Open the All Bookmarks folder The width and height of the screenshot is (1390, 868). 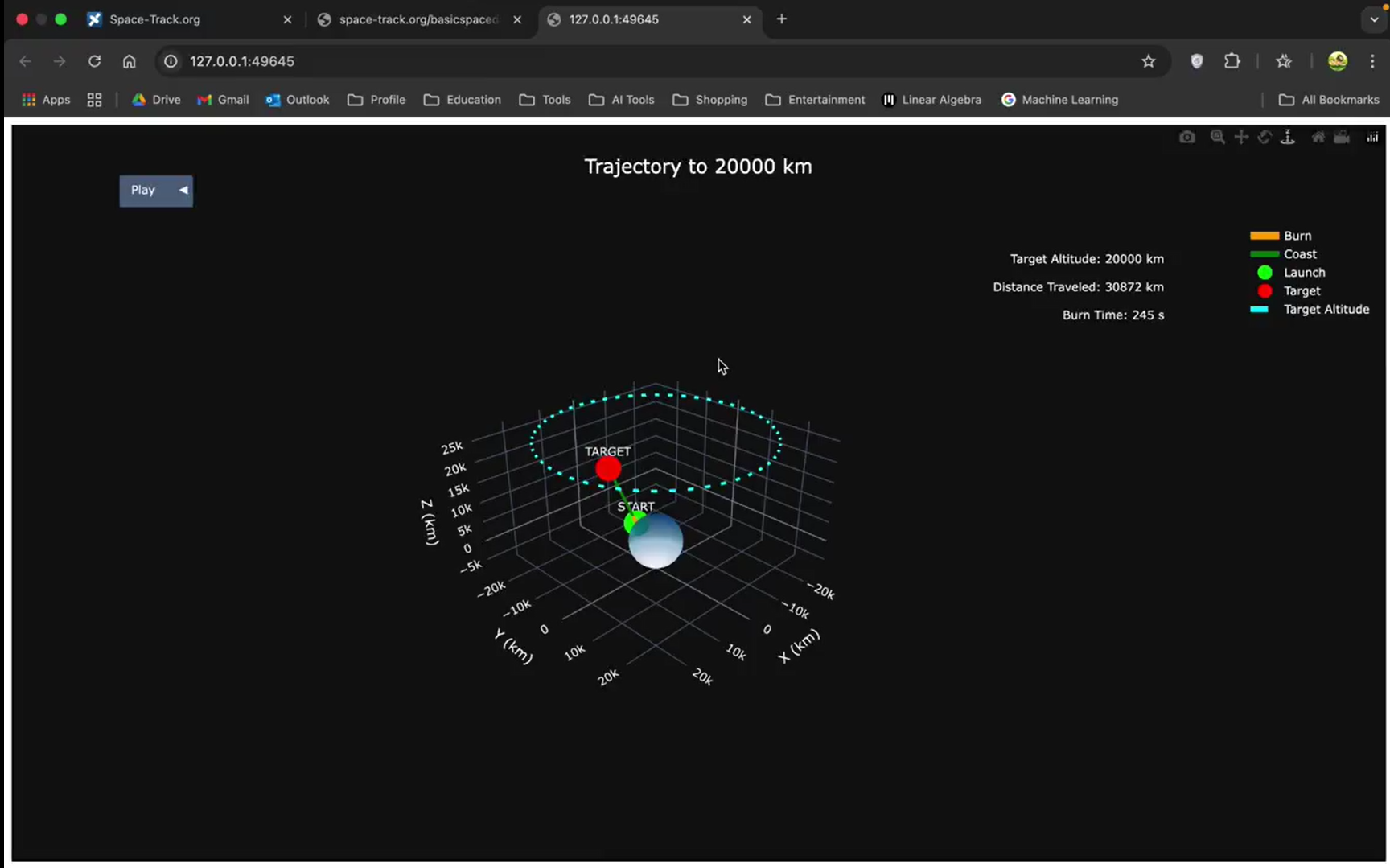tap(1329, 100)
